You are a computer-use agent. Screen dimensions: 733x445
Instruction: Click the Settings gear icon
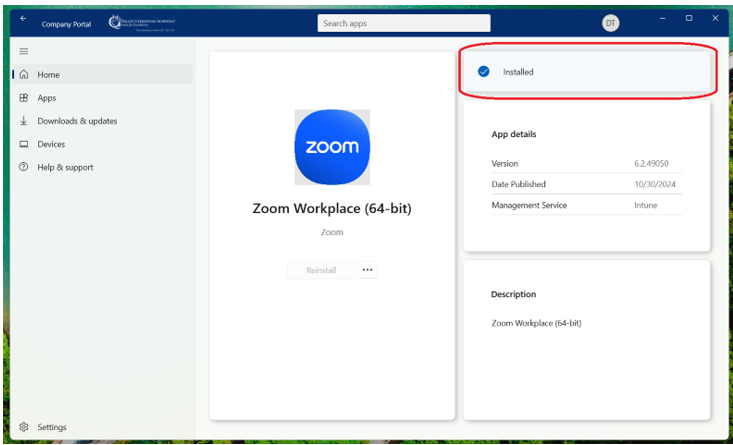pyautogui.click(x=24, y=427)
